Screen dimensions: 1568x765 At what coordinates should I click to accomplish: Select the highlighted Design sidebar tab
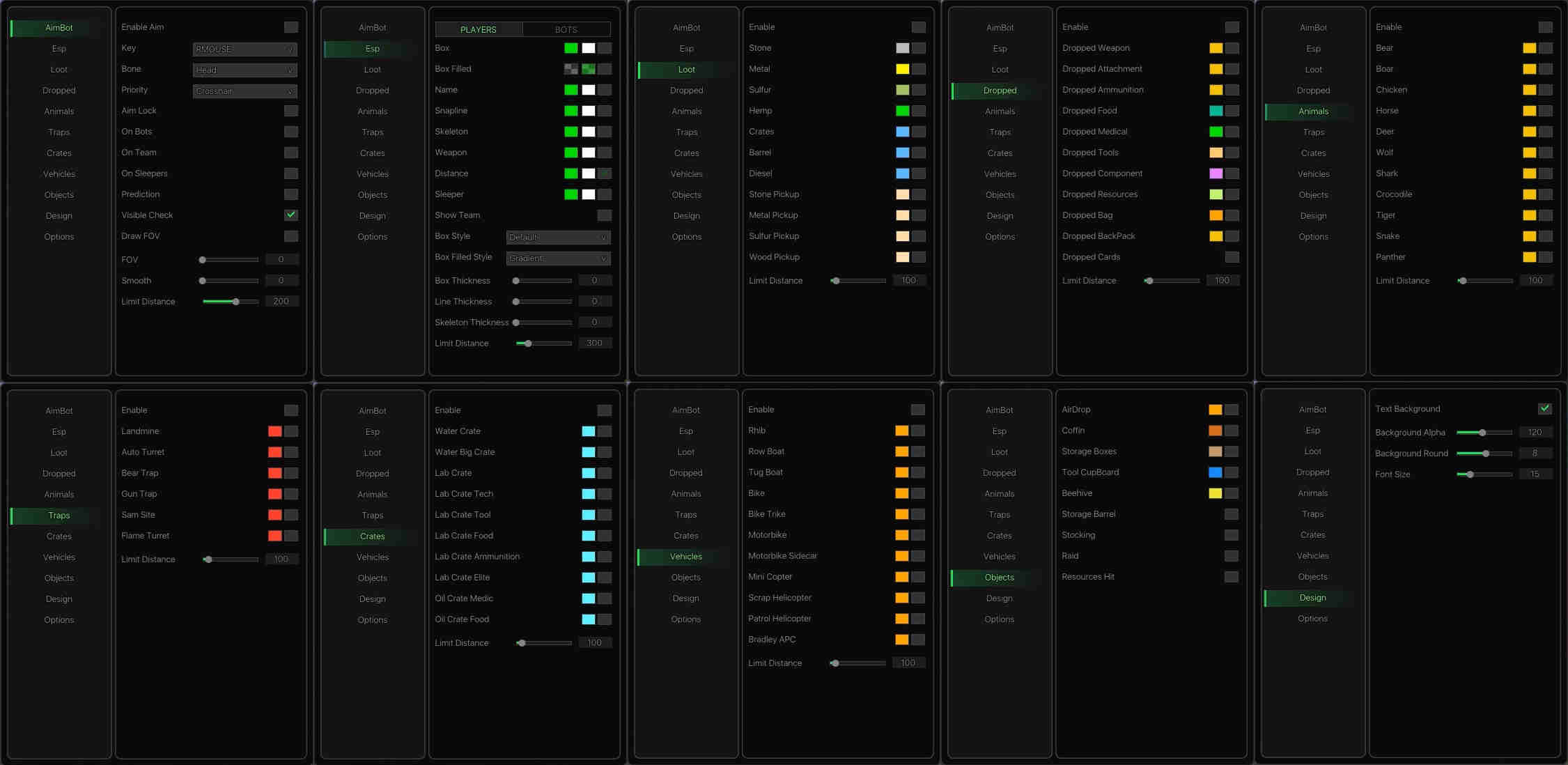[1313, 598]
